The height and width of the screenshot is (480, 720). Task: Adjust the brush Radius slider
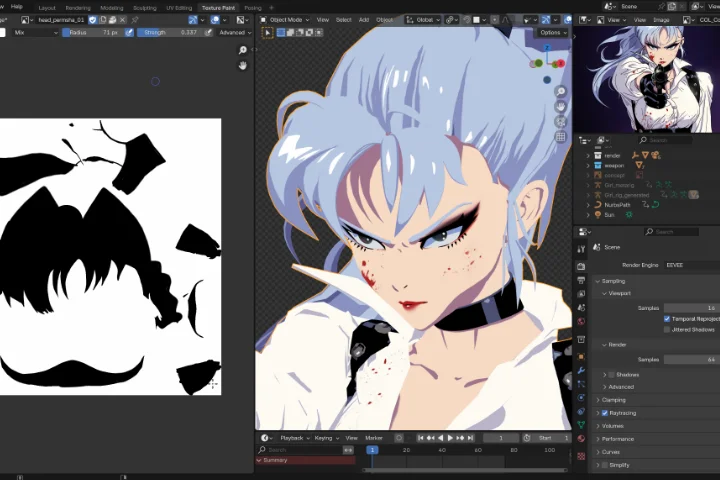[93, 33]
